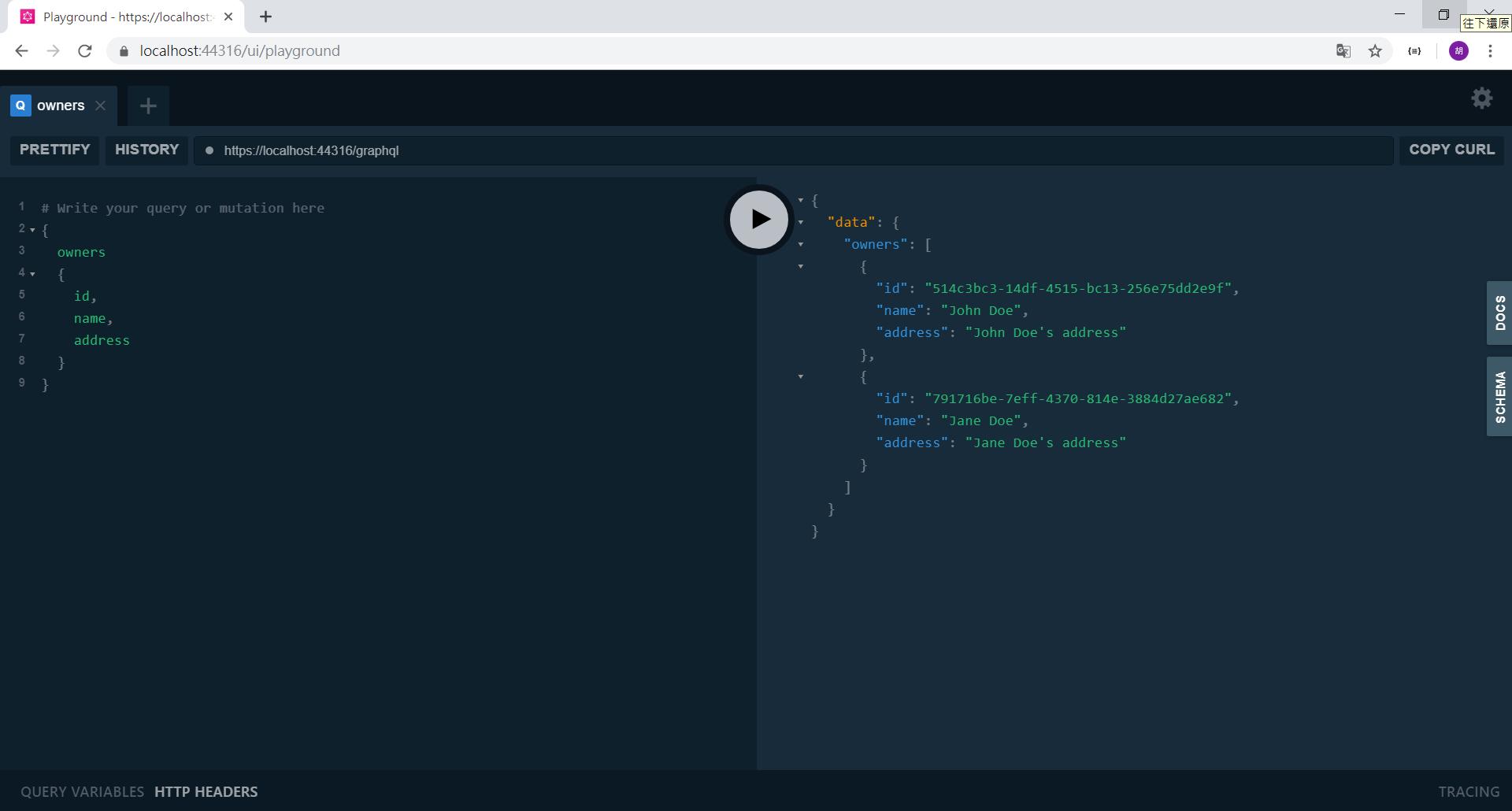The height and width of the screenshot is (811, 1512).
Task: Select the owners query tab
Action: [58, 106]
